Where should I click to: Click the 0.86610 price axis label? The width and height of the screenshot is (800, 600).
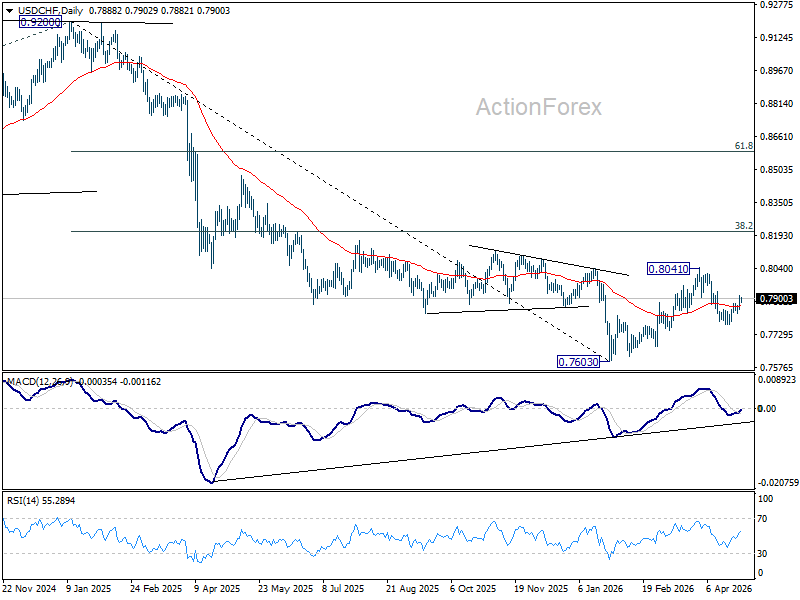coord(776,137)
